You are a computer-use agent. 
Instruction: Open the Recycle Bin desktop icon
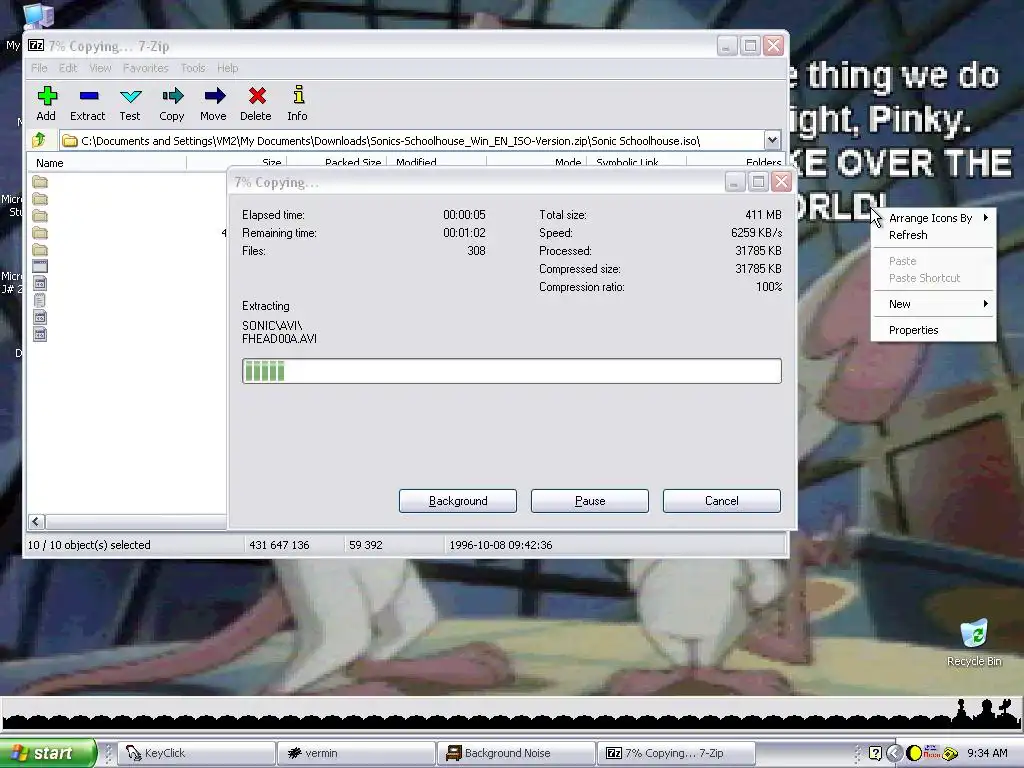click(974, 643)
